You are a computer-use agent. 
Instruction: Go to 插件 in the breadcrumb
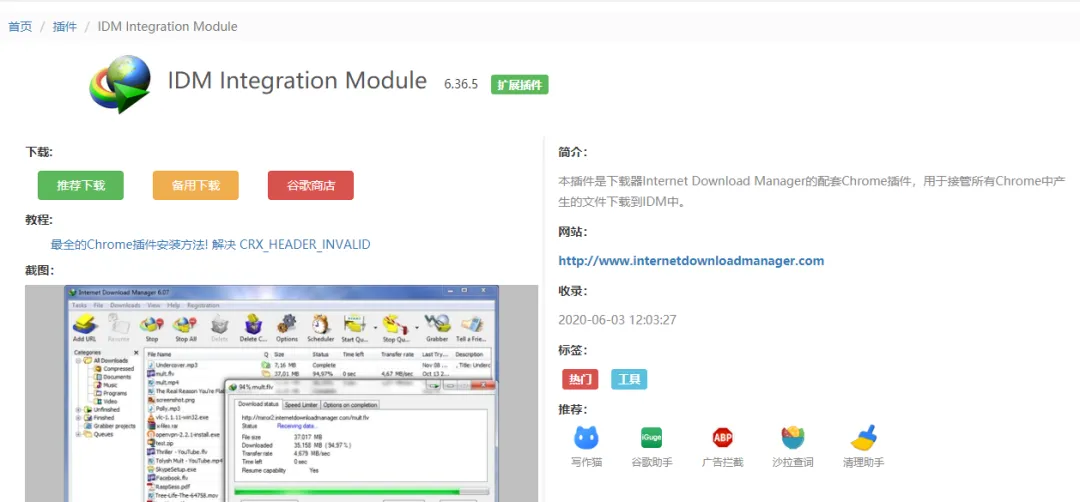tap(65, 27)
